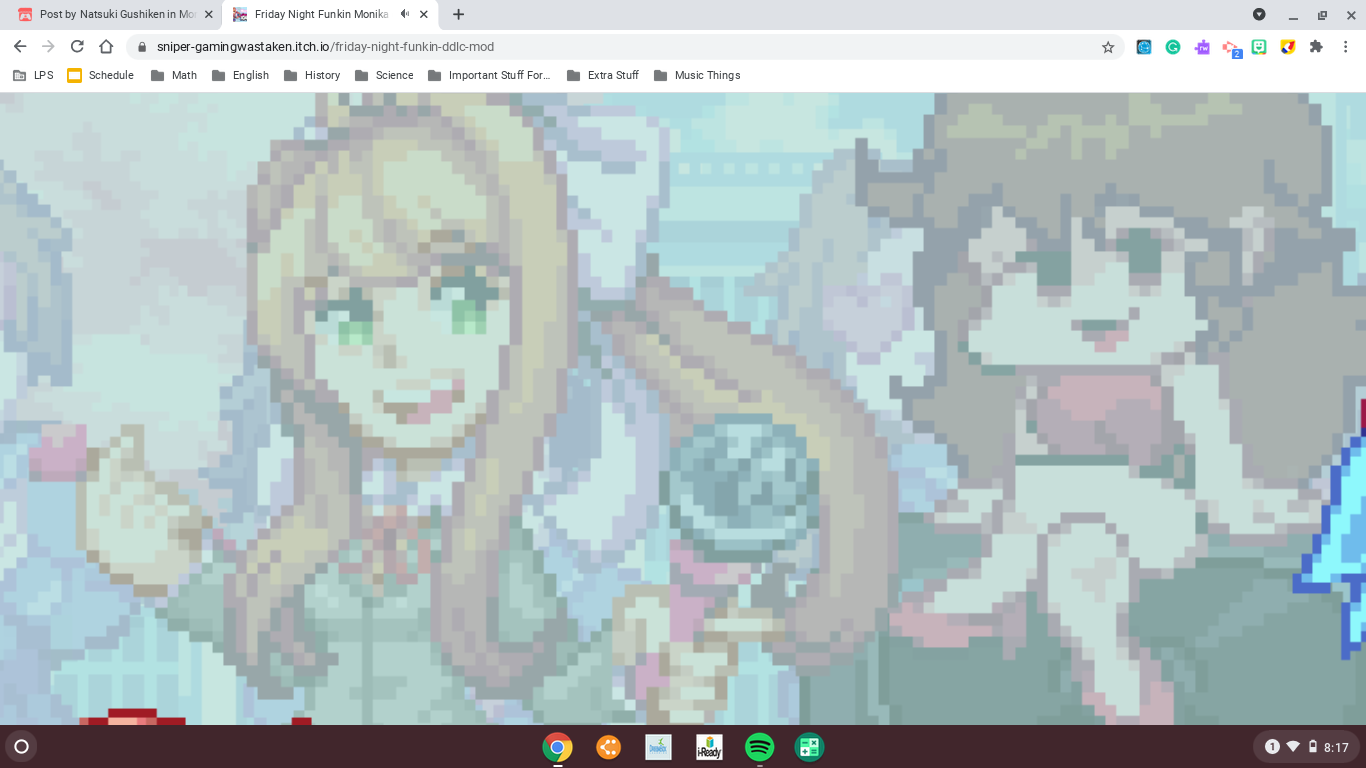
Task: Expand the Extra Stuff bookmarks folder
Action: click(x=603, y=75)
